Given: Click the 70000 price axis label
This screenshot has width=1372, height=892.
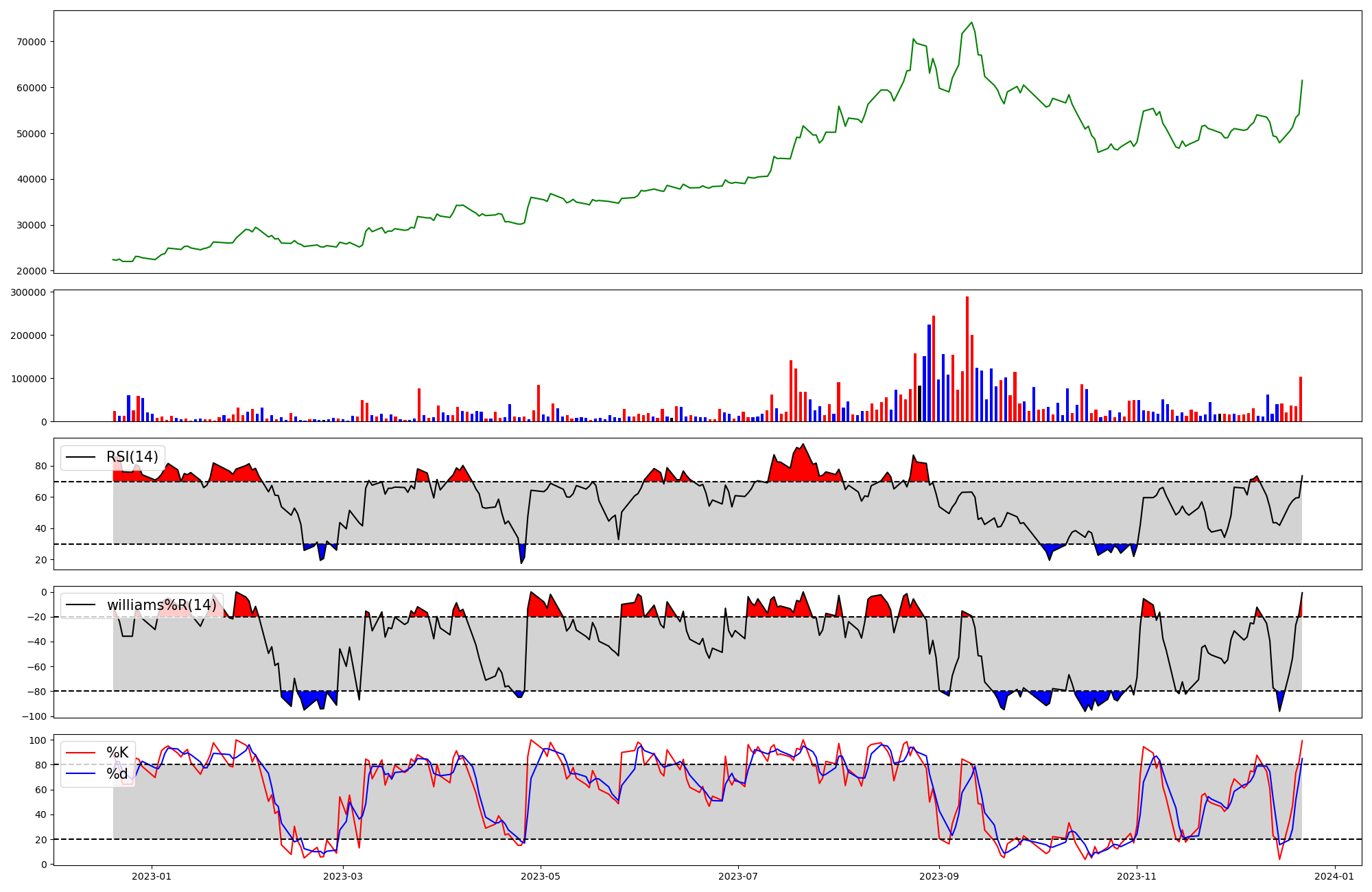Looking at the screenshot, I should coord(31,42).
